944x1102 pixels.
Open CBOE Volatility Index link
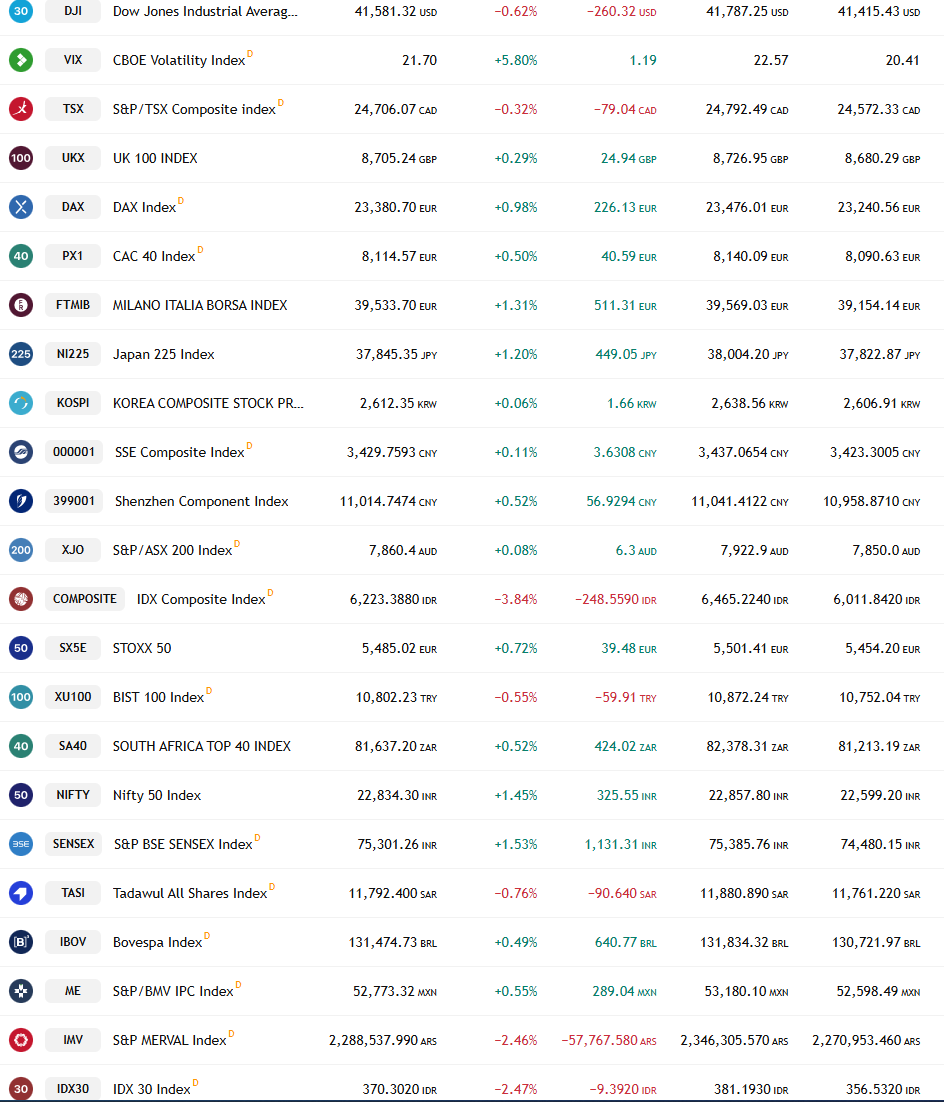[179, 60]
